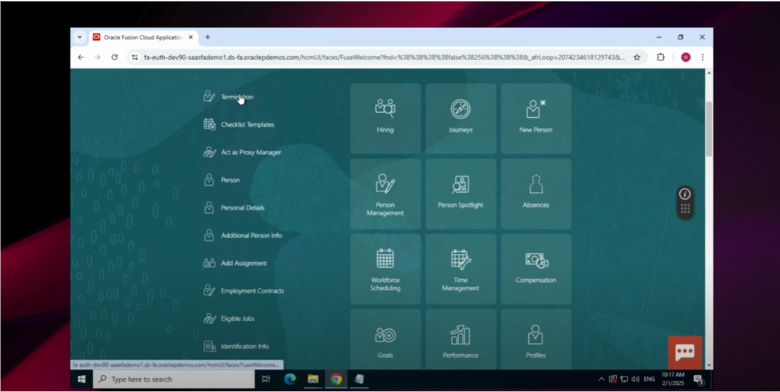Open Person Spotlight tile
The width and height of the screenshot is (780, 392).
pos(460,194)
